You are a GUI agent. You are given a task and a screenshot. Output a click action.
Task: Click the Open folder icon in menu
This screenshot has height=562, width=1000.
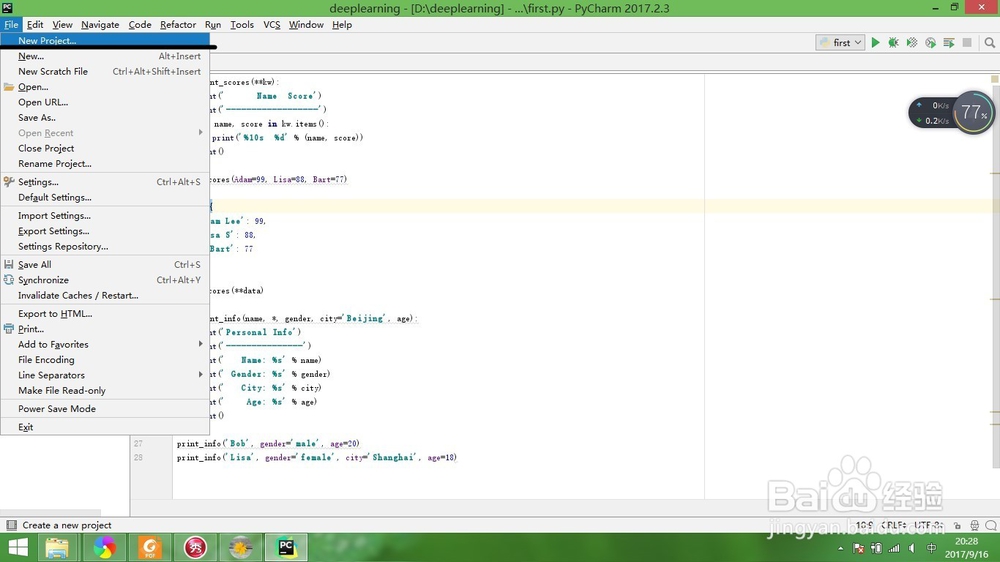click(x=9, y=87)
